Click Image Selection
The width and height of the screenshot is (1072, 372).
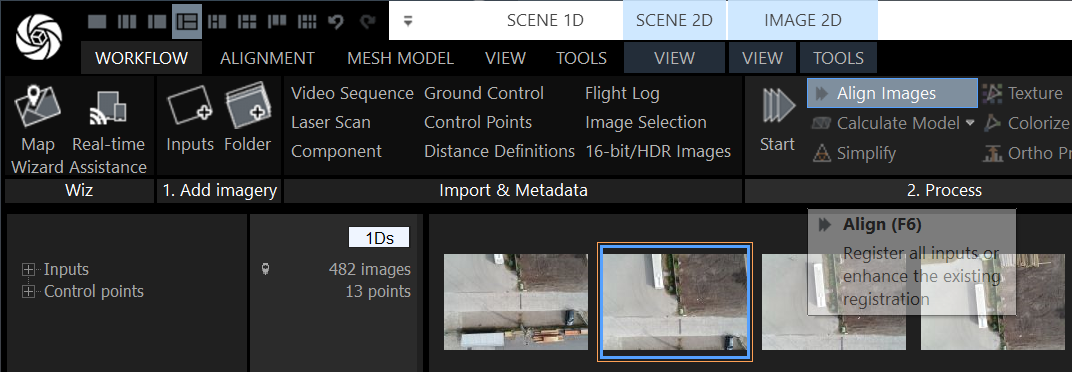(x=646, y=122)
